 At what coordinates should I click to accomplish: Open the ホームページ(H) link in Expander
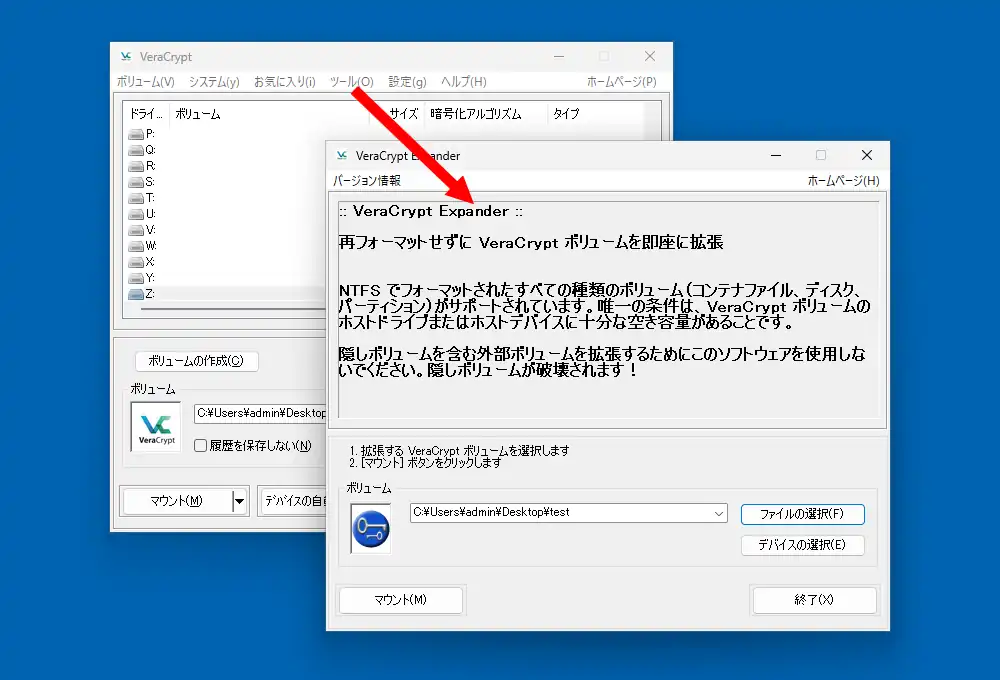[x=839, y=180]
